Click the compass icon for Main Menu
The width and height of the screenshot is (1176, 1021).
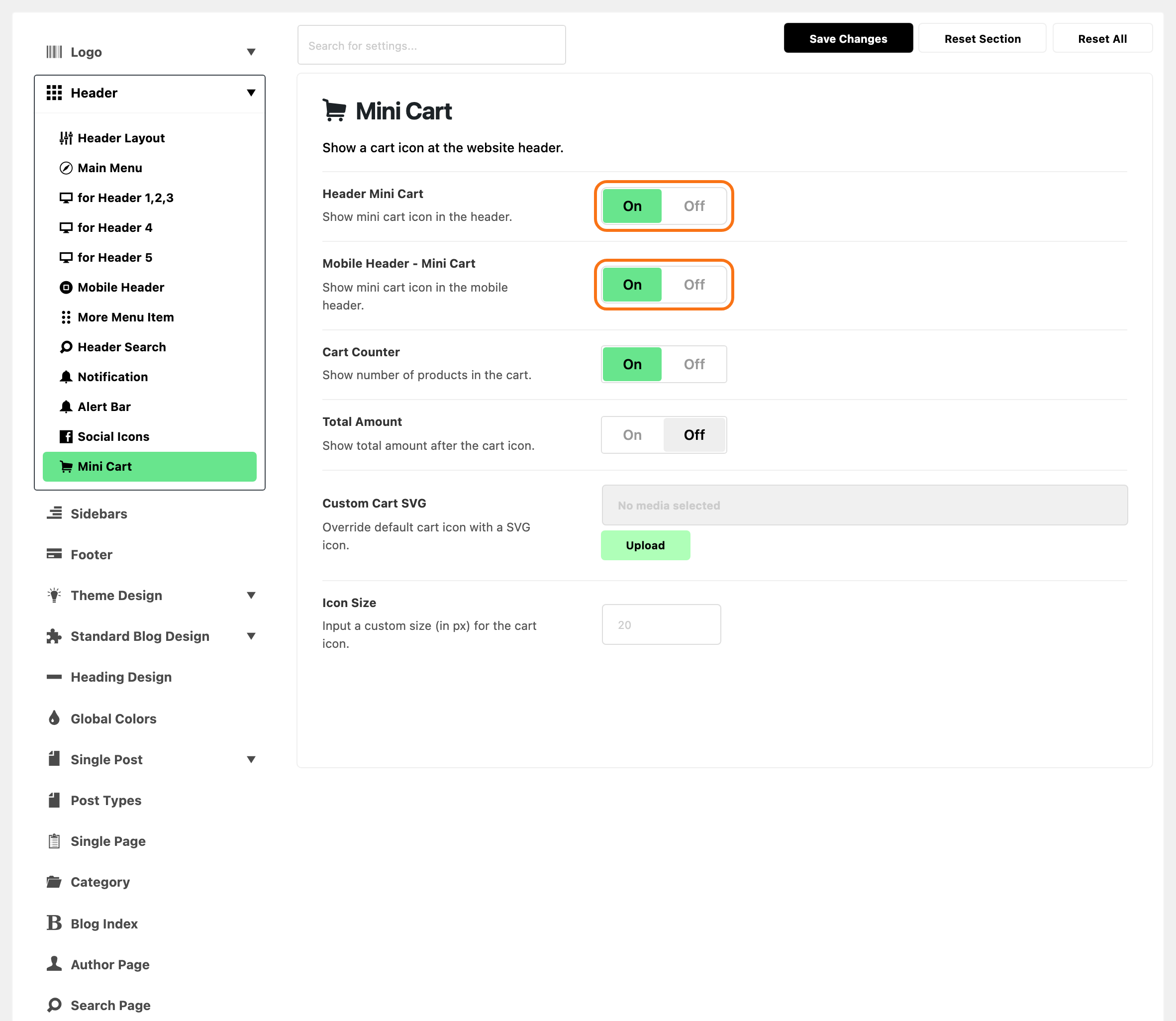(x=66, y=168)
